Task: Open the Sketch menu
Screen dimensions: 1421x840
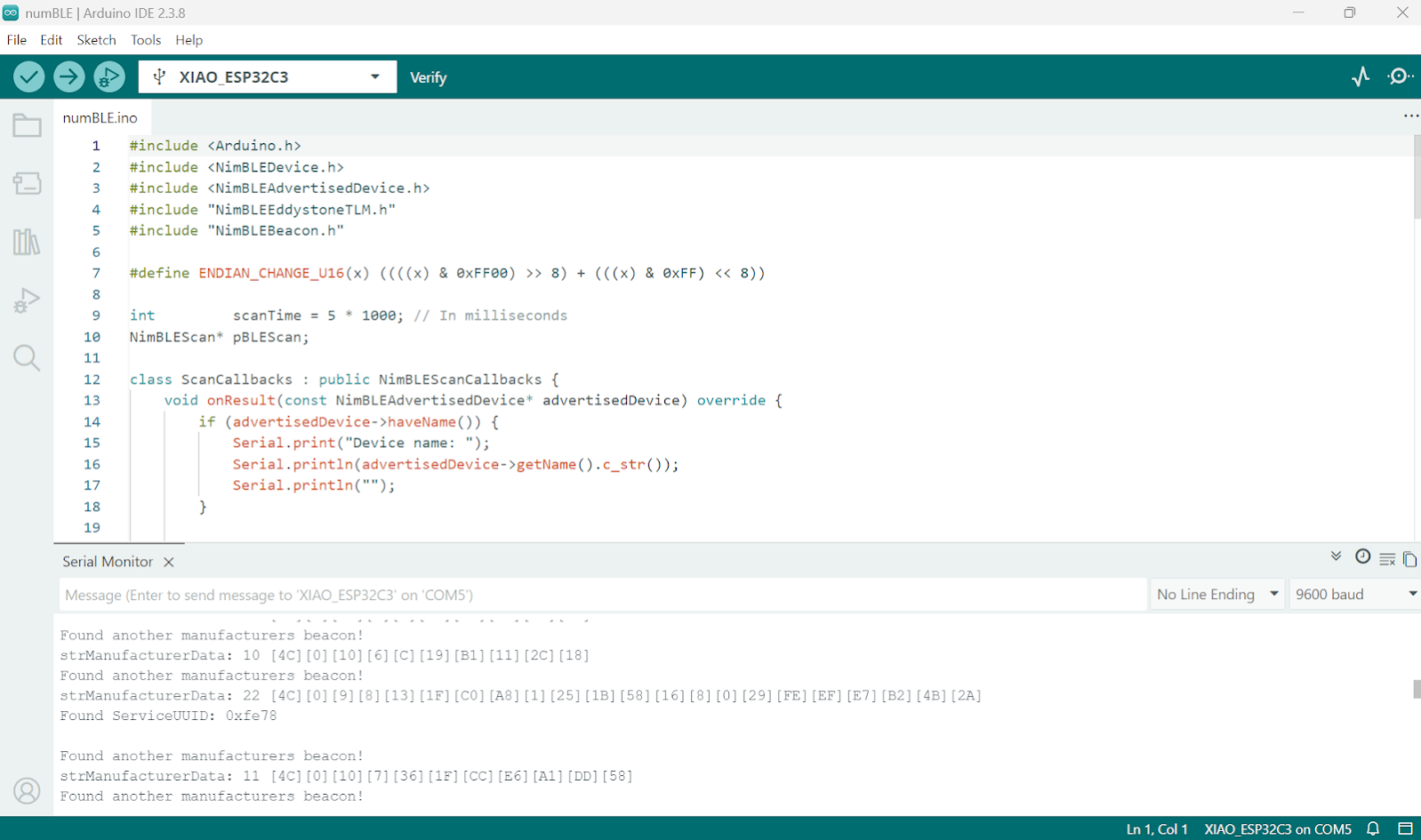Action: [97, 40]
